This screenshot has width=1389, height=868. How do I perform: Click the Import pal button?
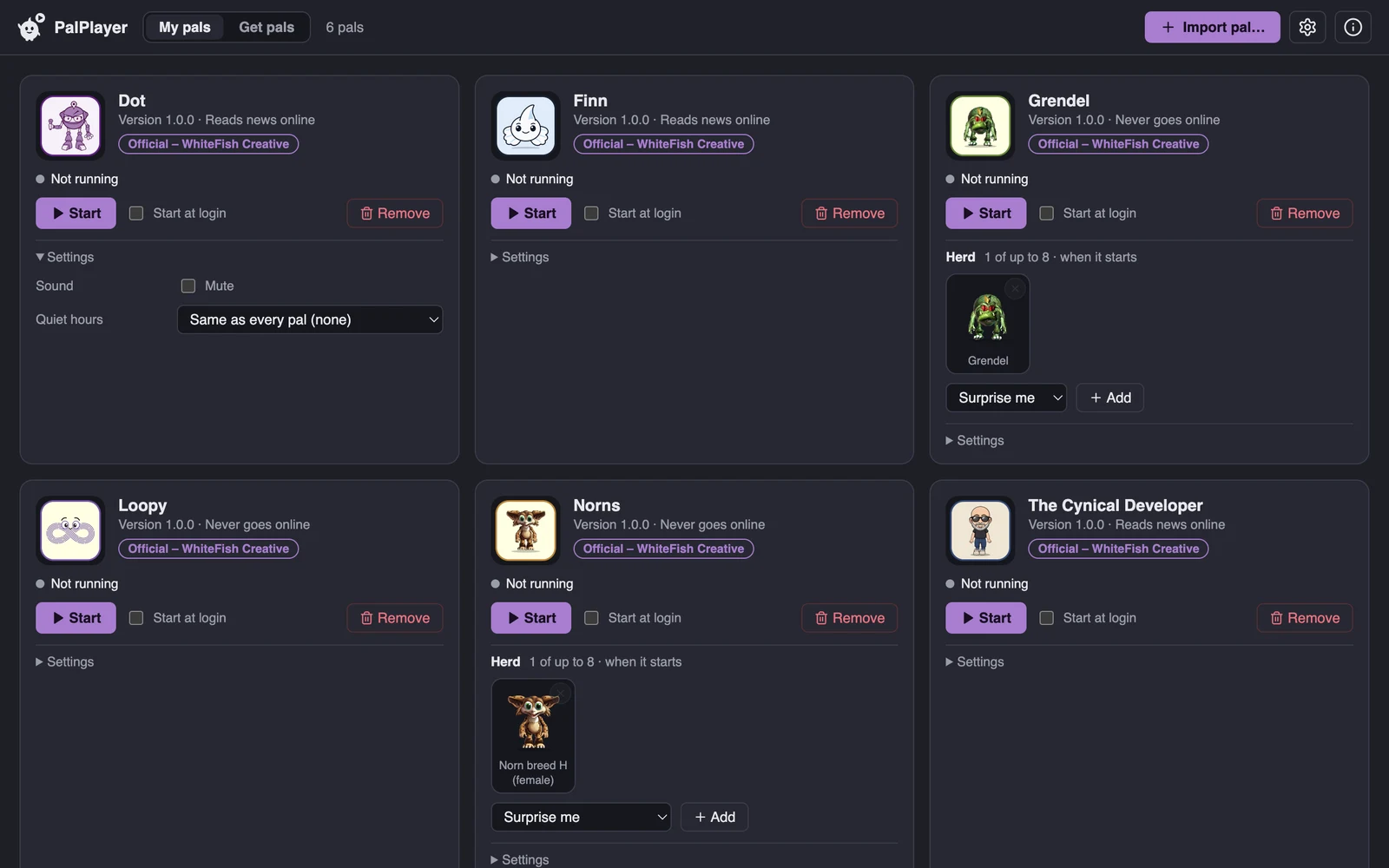tap(1212, 27)
